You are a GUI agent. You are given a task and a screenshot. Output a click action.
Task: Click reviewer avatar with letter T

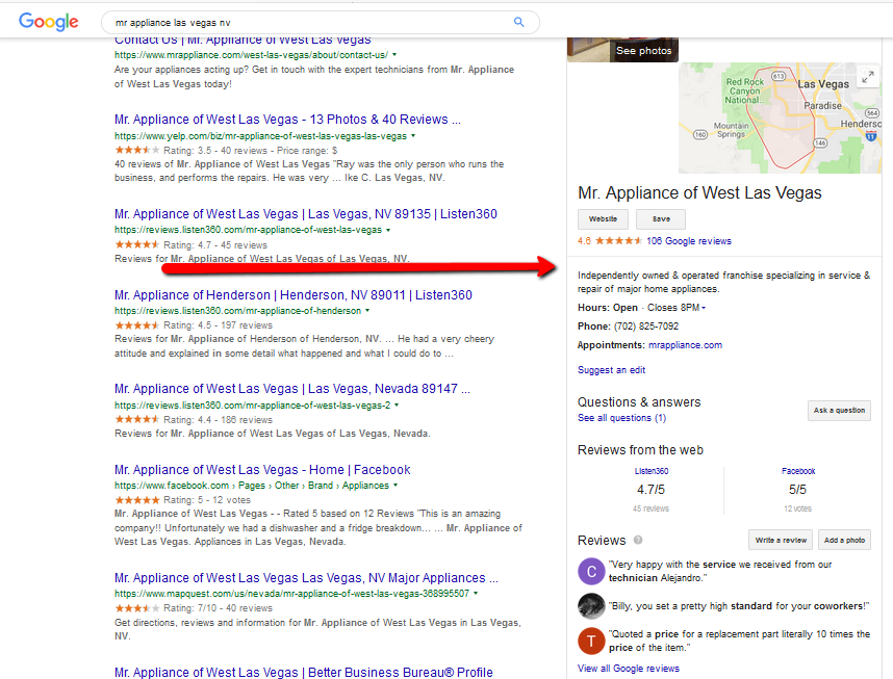pyautogui.click(x=591, y=641)
